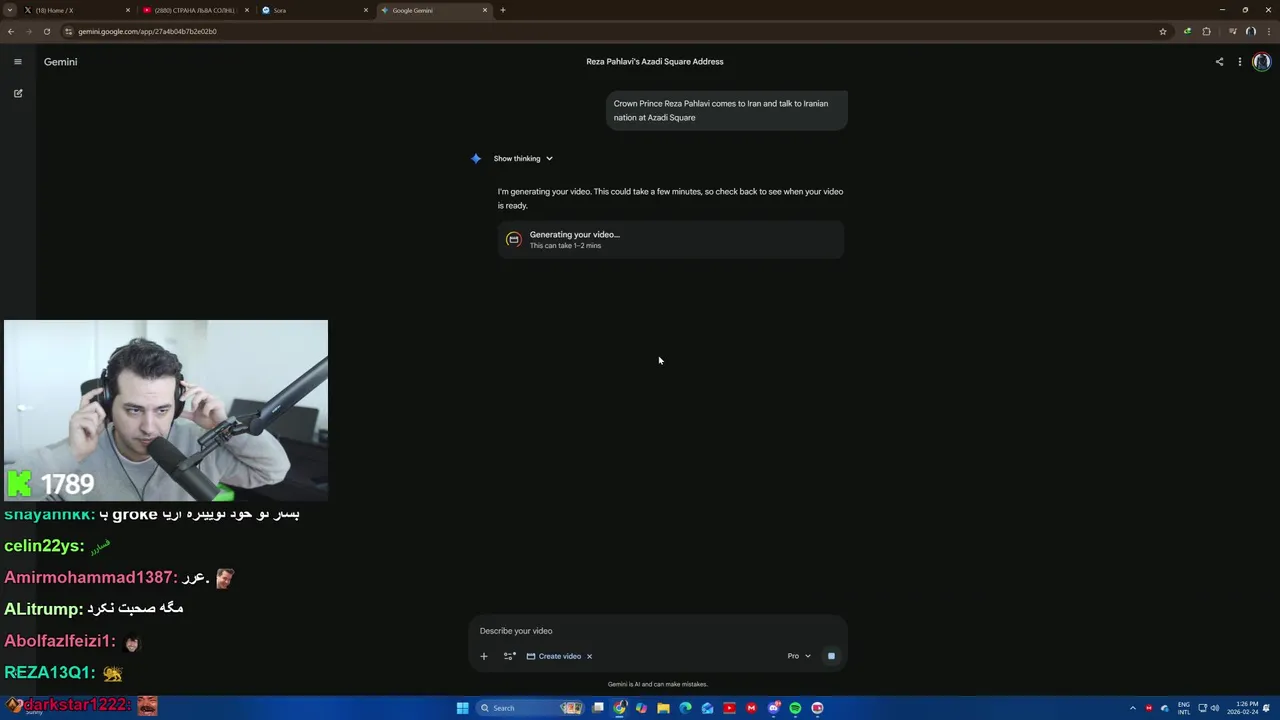The width and height of the screenshot is (1280, 720).
Task: Open the Gemini conversation three-dot options menu
Action: [x=1240, y=62]
